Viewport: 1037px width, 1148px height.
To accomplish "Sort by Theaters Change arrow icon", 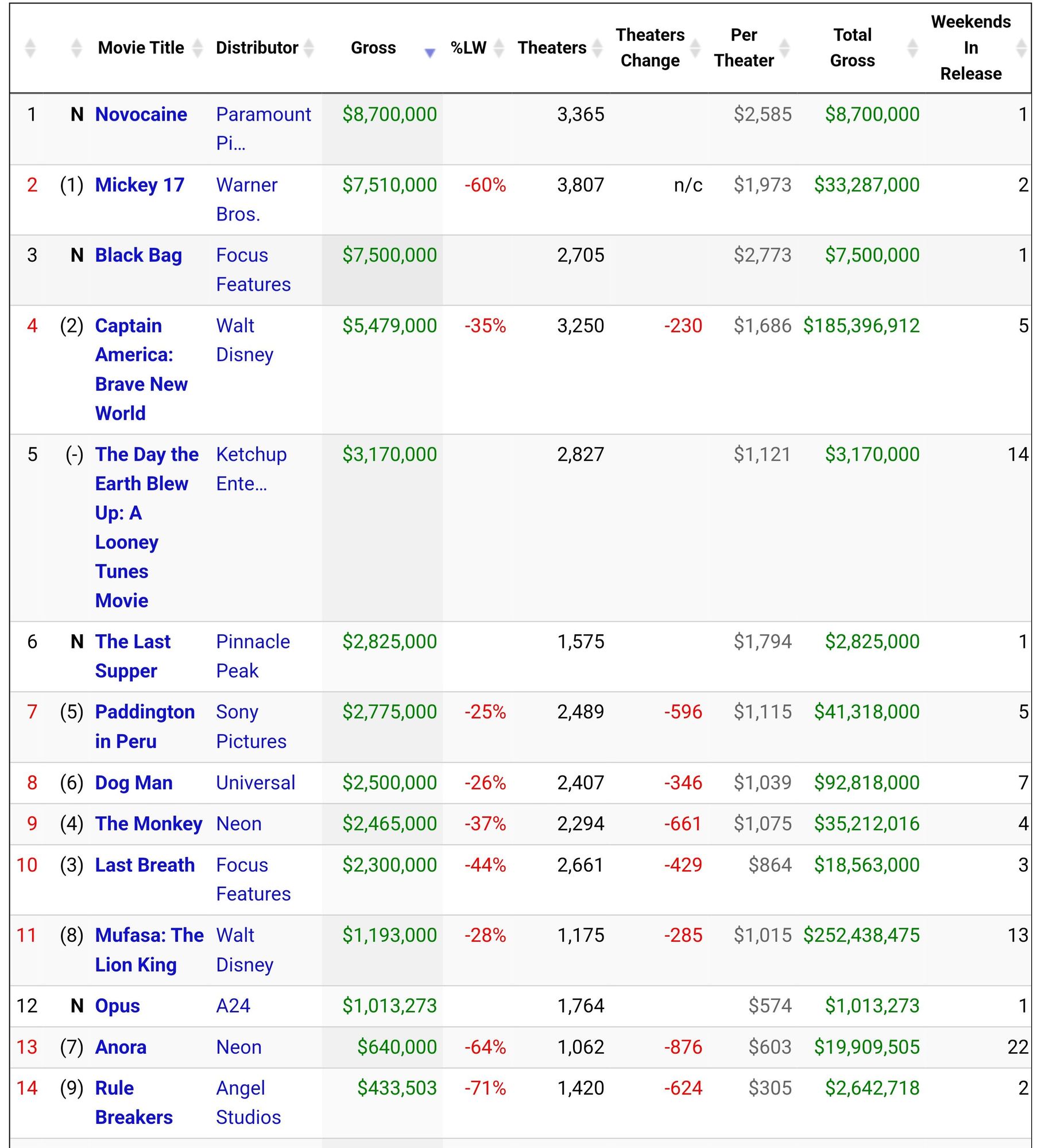I will [x=695, y=48].
